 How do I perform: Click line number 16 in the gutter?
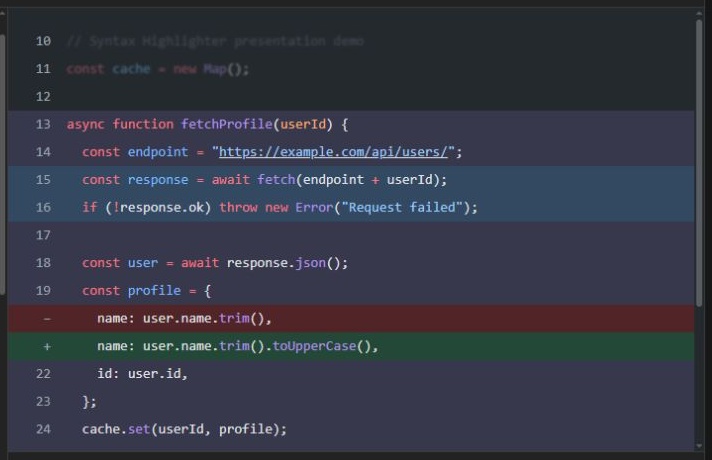pos(43,208)
